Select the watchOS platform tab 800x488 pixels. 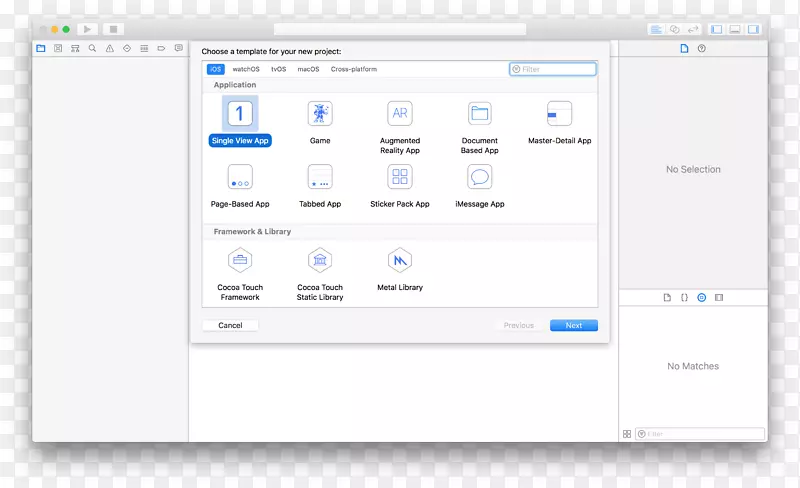(x=246, y=69)
